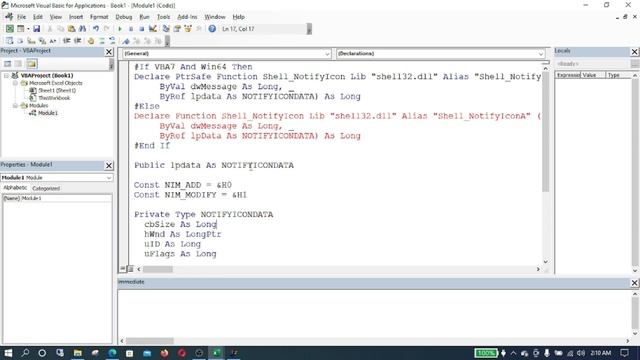The width and height of the screenshot is (640, 360).
Task: Click the Find binoculars icon
Action: 82,29
